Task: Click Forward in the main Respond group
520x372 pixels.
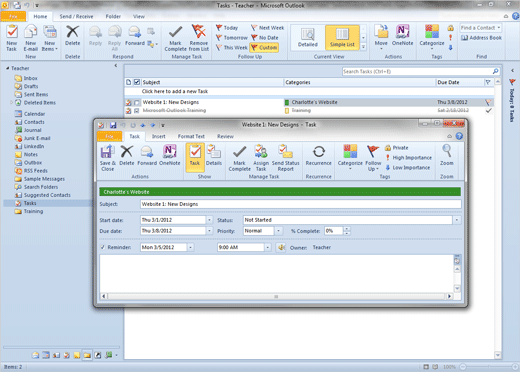Action: coord(135,36)
